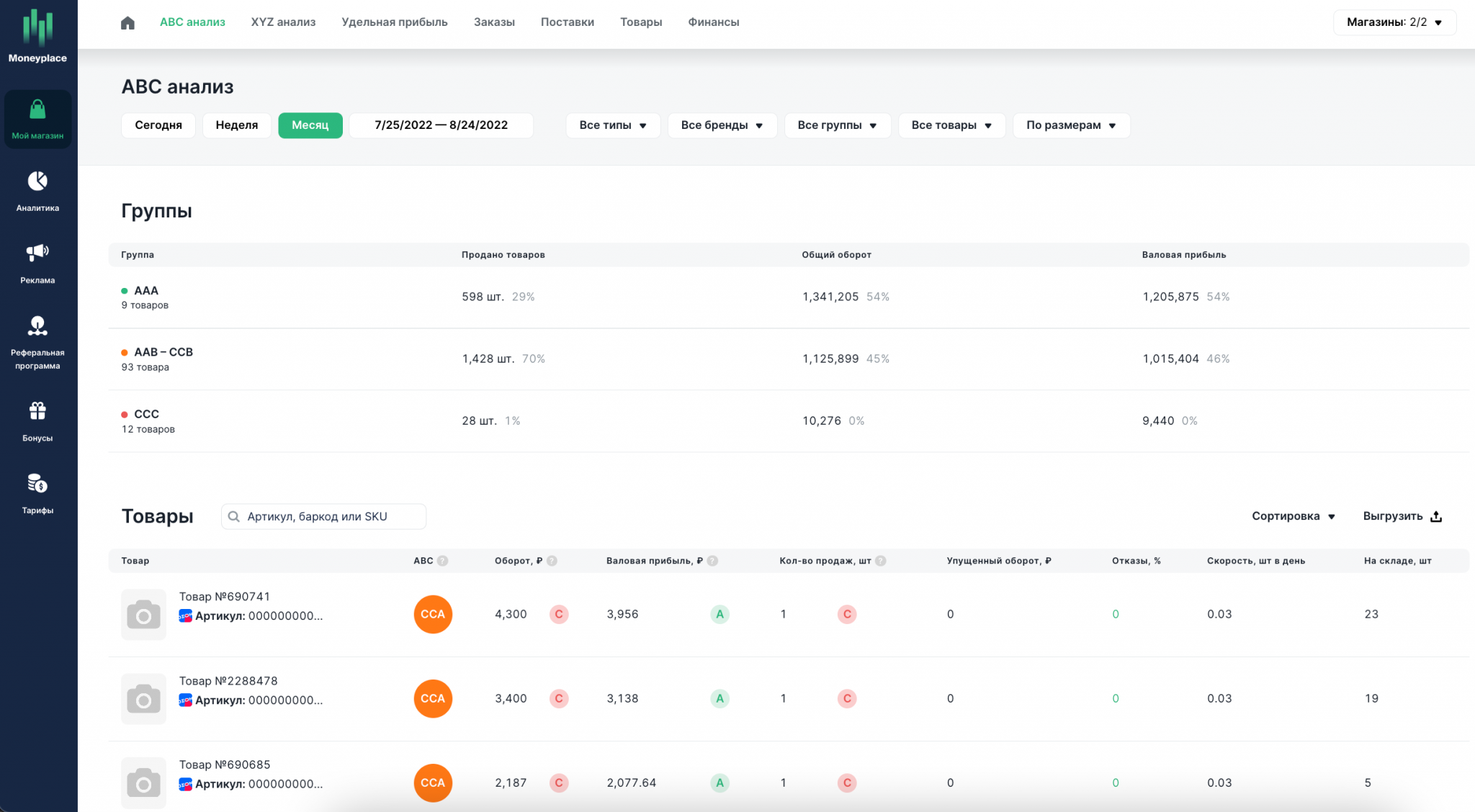Click the Выгрузить export button
Viewport: 1475px width, 812px height.
pyautogui.click(x=1402, y=516)
